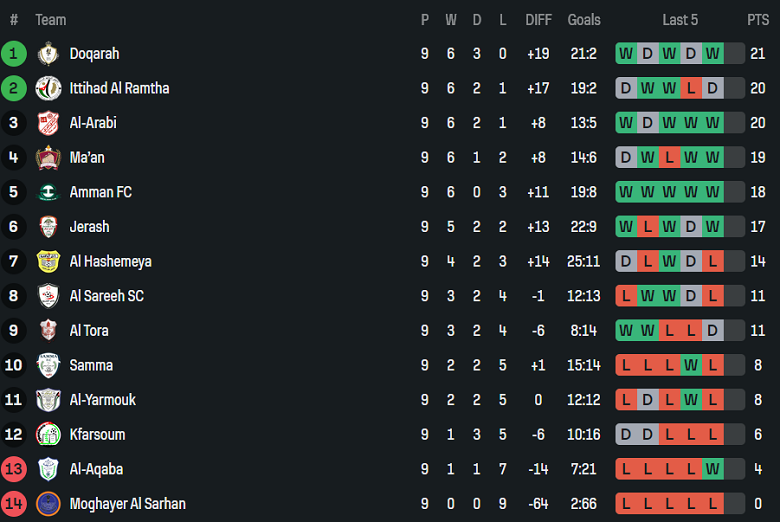Click the Ma'an club badge icon
The image size is (780, 522).
click(x=48, y=158)
